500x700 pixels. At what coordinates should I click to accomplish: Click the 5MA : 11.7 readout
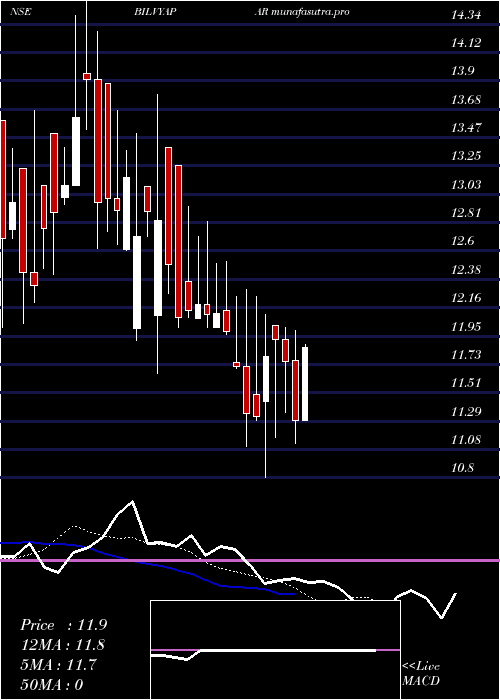(58, 665)
